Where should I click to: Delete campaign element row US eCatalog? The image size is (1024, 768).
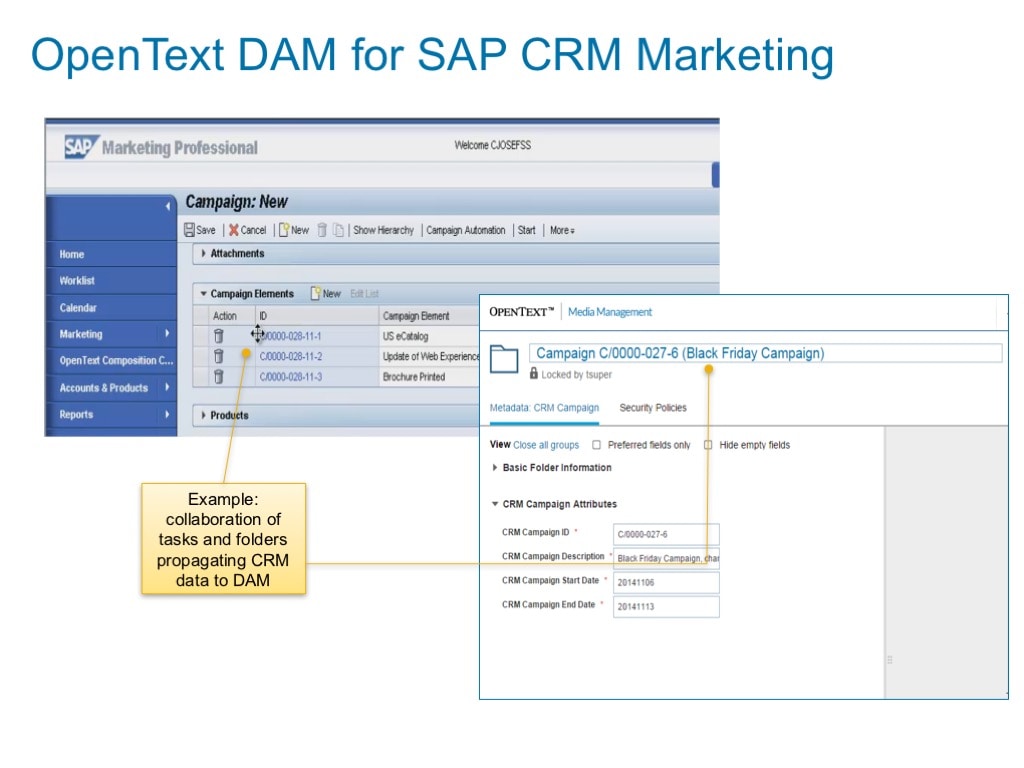(x=219, y=336)
